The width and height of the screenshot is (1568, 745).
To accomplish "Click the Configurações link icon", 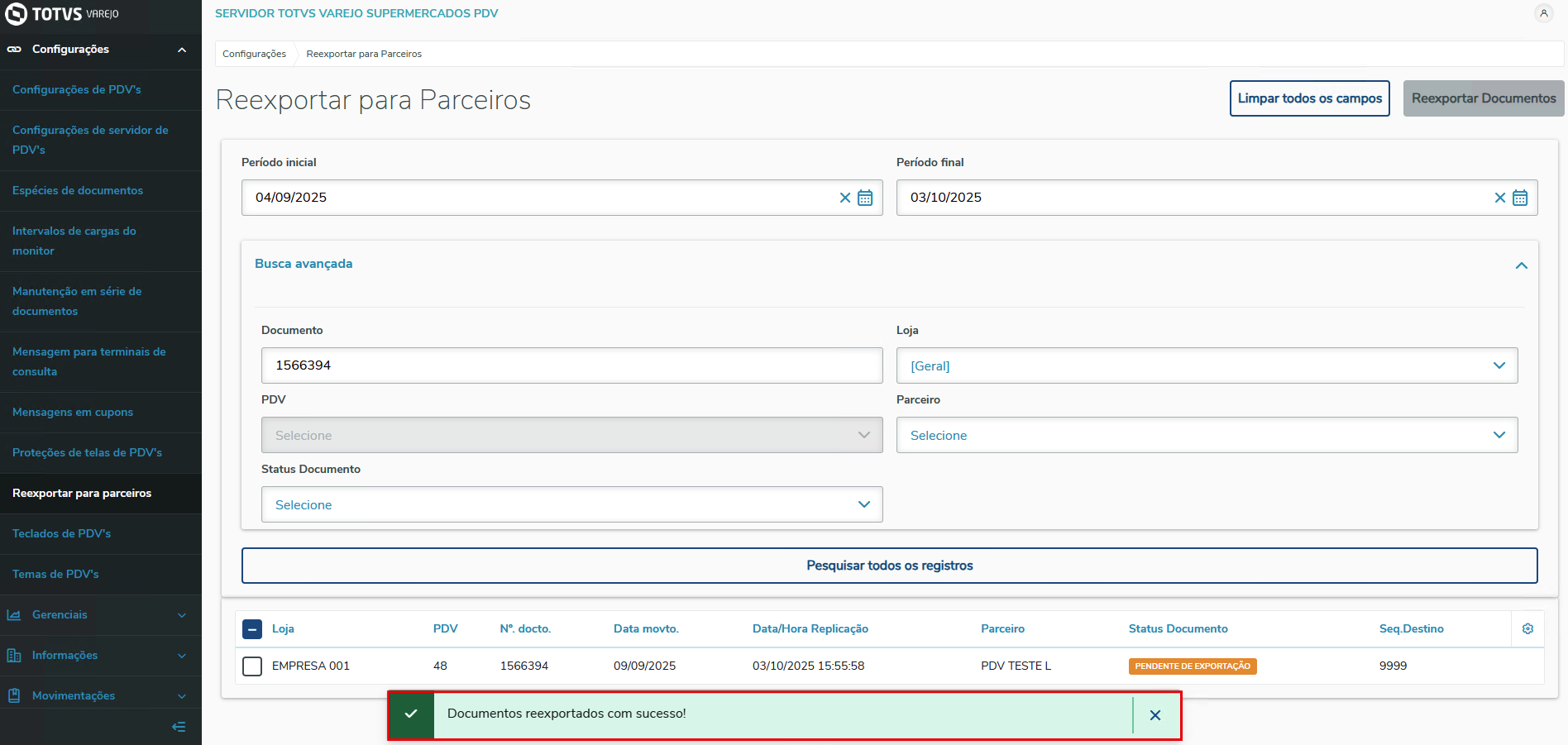I will click(x=14, y=50).
